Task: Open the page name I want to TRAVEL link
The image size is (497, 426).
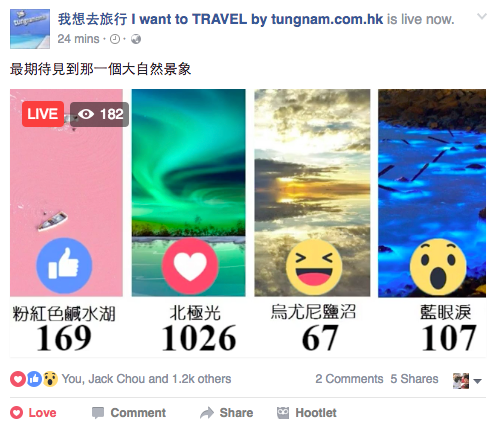Action: [220, 19]
